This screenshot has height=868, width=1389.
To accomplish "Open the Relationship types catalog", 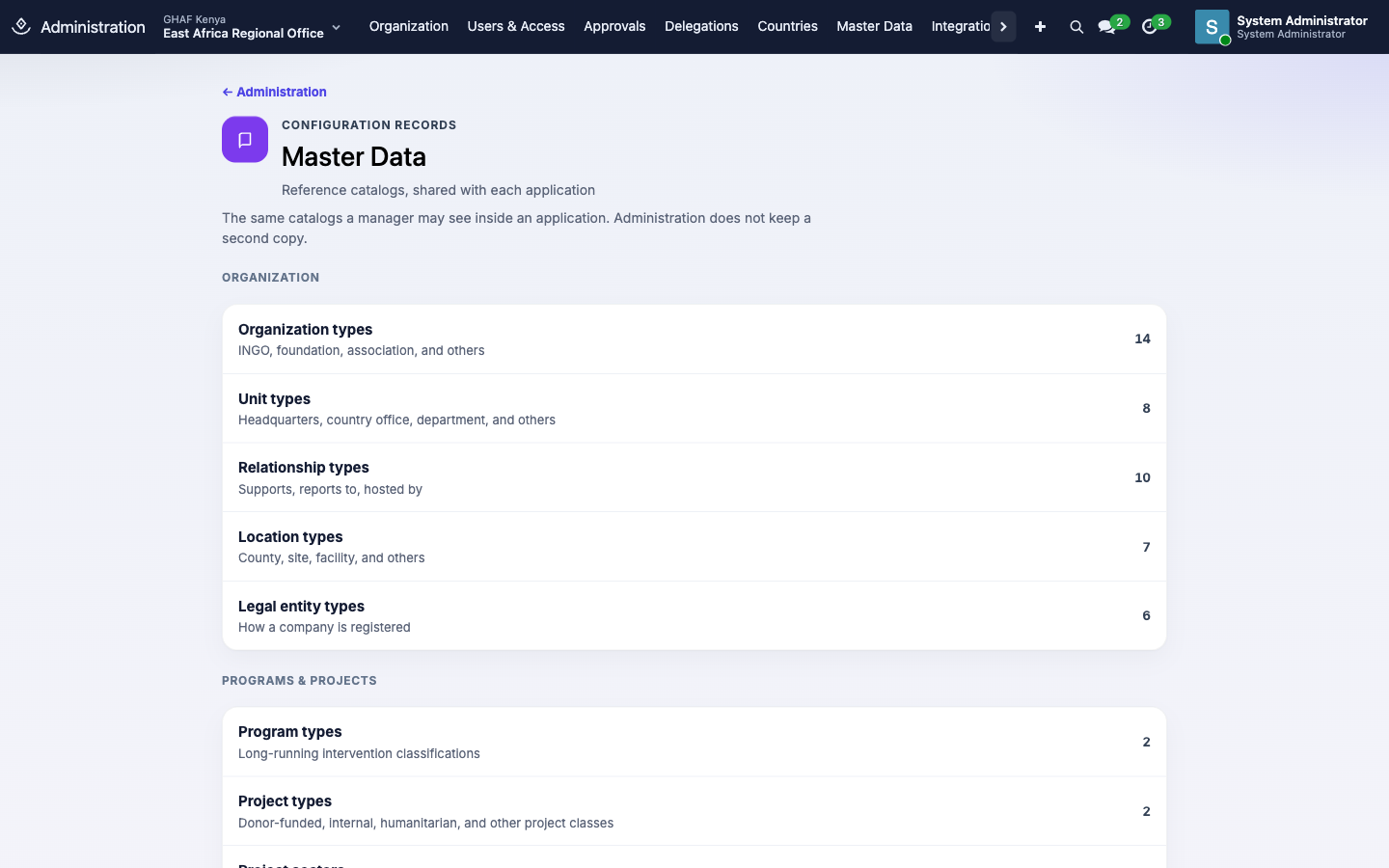I will (x=694, y=477).
